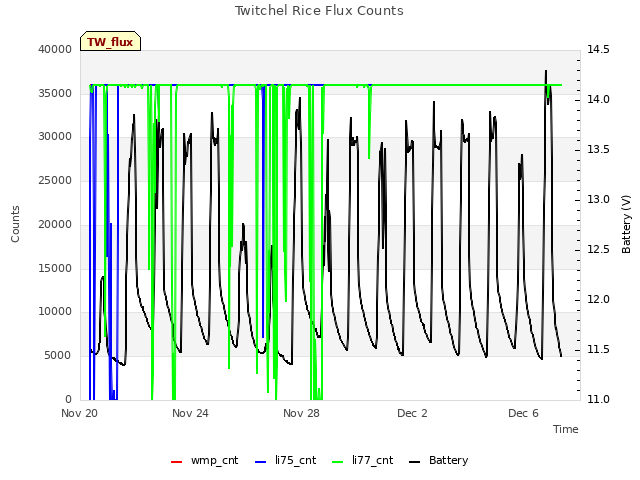Image resolution: width=640 pixels, height=480 pixels.
Task: Toggle the Battery legend entry
Action: point(438,460)
